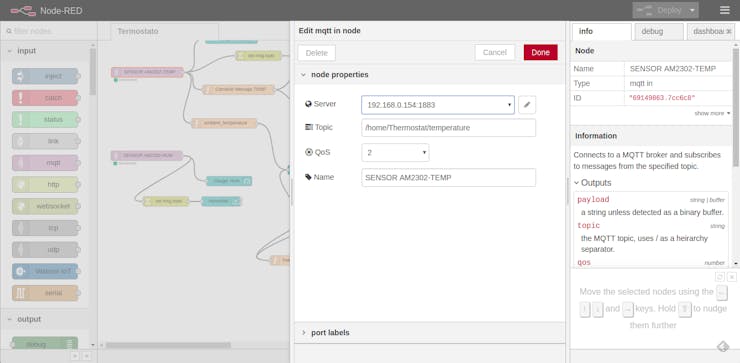Click the Topic input field
This screenshot has width=740, height=363.
(x=448, y=127)
